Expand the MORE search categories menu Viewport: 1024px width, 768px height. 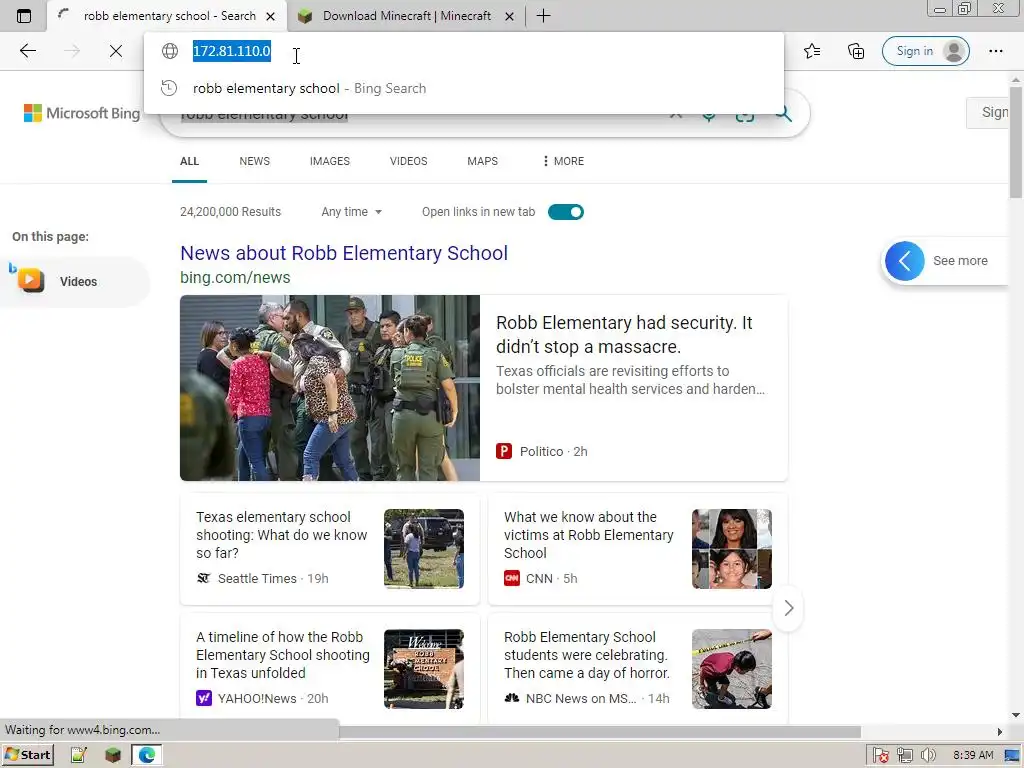tap(563, 161)
